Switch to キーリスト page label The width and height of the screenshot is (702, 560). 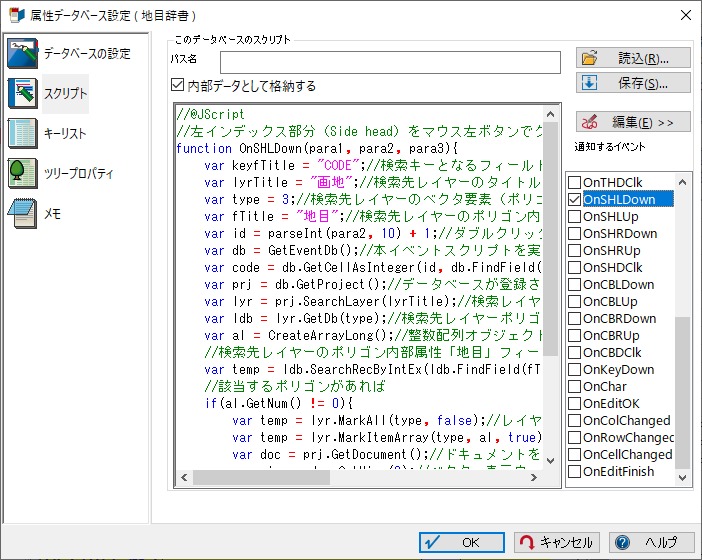(x=64, y=133)
